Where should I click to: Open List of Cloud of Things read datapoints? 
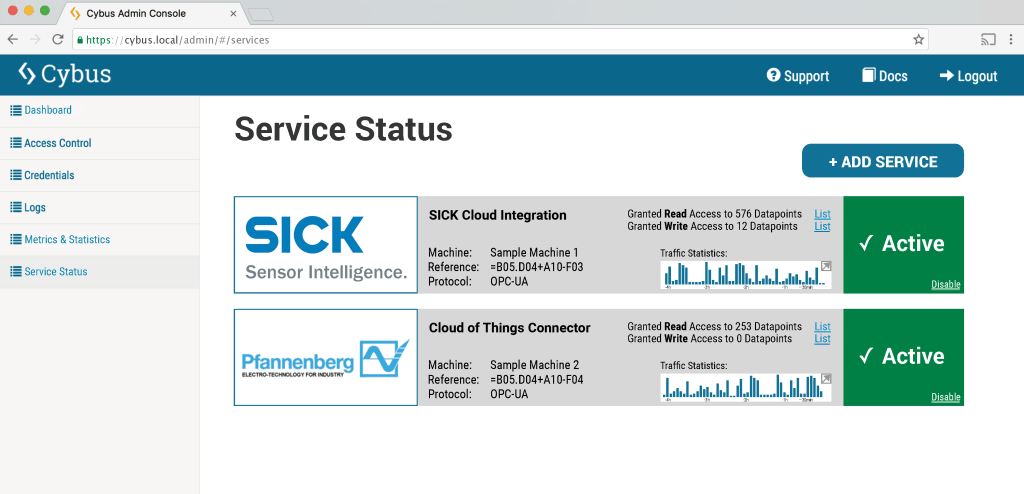tap(822, 326)
